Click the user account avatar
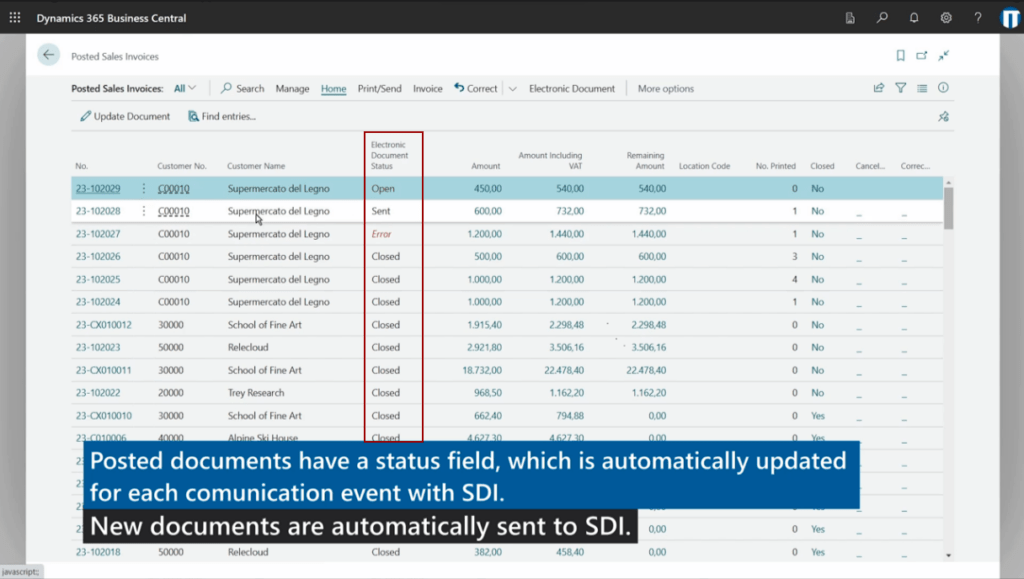Viewport: 1024px width, 579px height. (1010, 18)
